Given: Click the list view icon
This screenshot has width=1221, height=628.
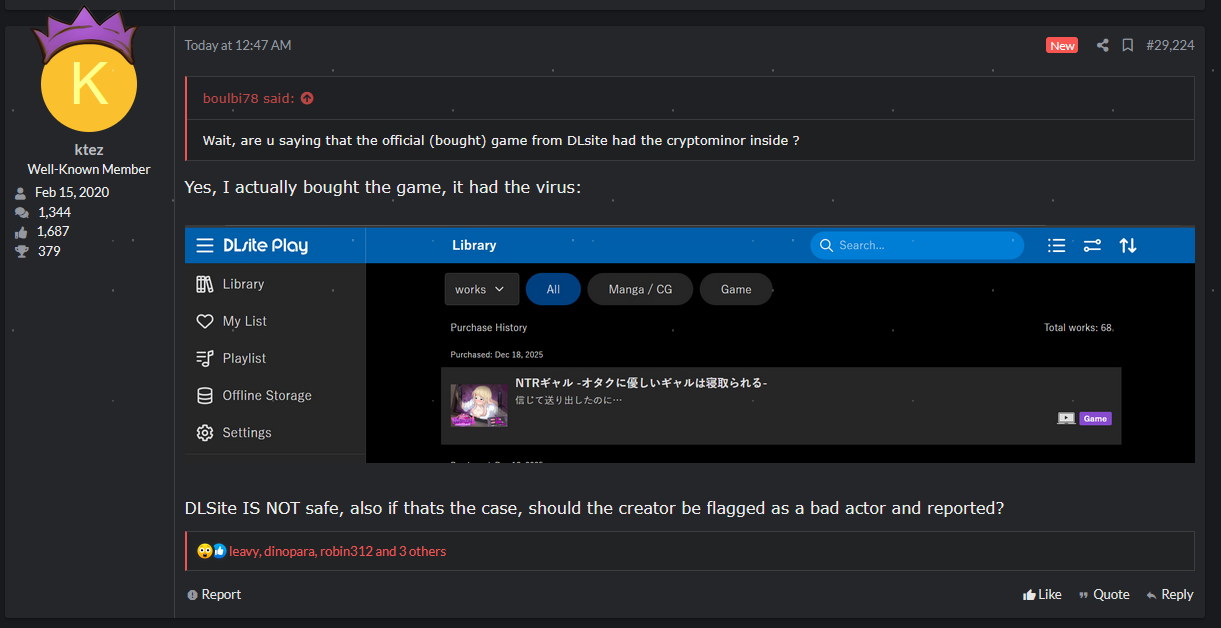Looking at the screenshot, I should 1056,246.
